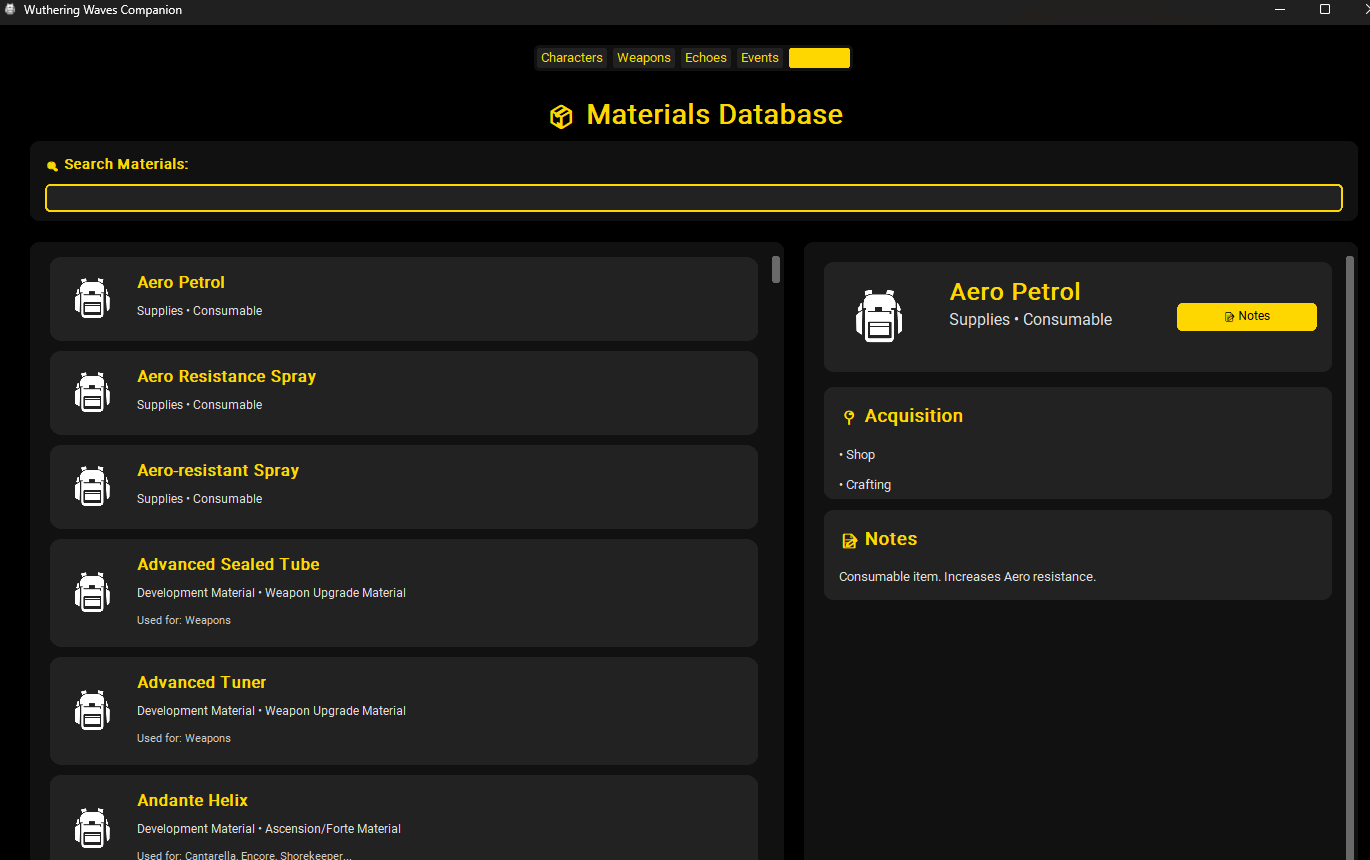The image size is (1370, 860).
Task: Click the backpack icon beside Aero Resistance Spray
Action: (92, 392)
